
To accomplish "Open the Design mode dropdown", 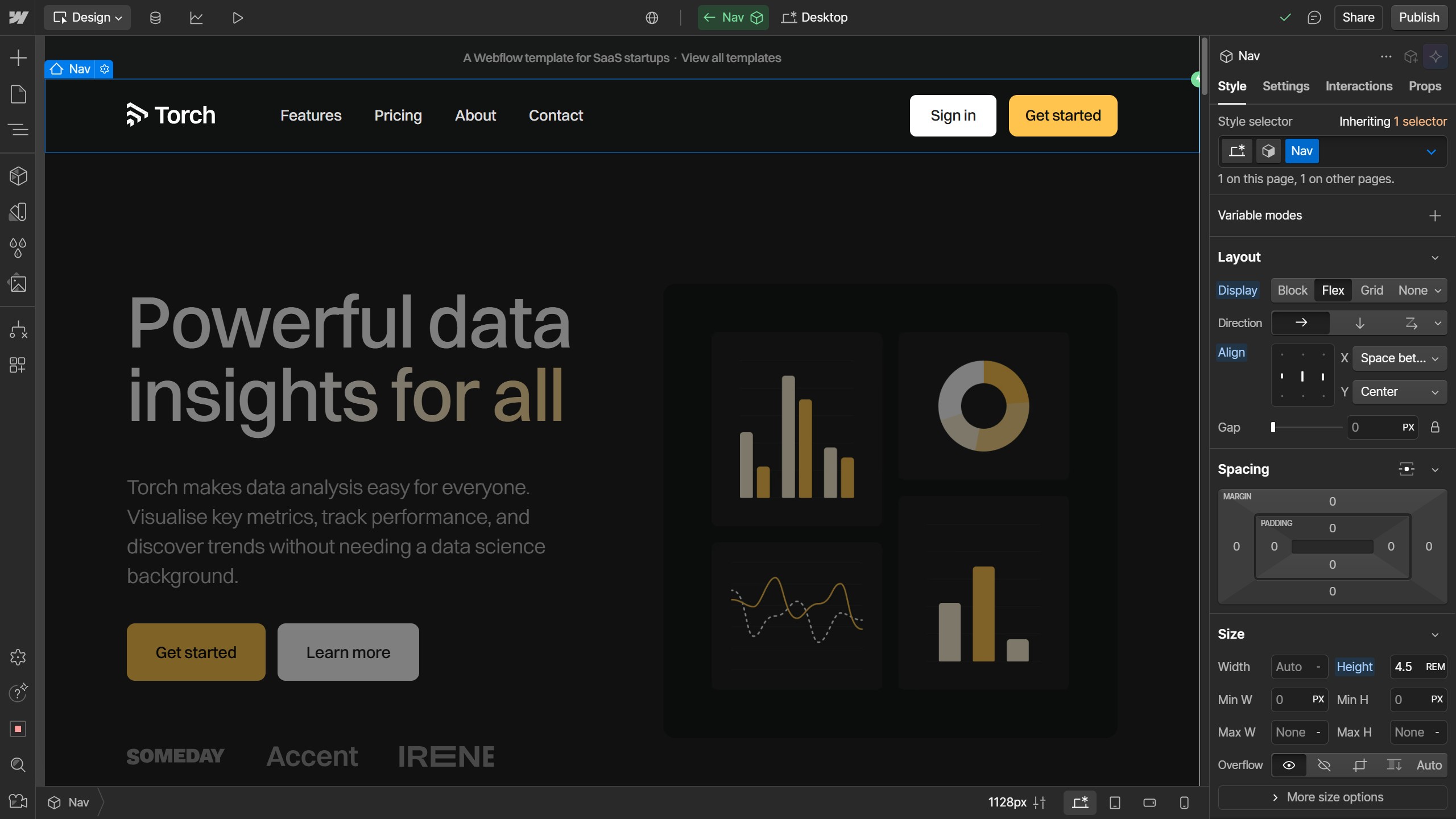I will [88, 18].
